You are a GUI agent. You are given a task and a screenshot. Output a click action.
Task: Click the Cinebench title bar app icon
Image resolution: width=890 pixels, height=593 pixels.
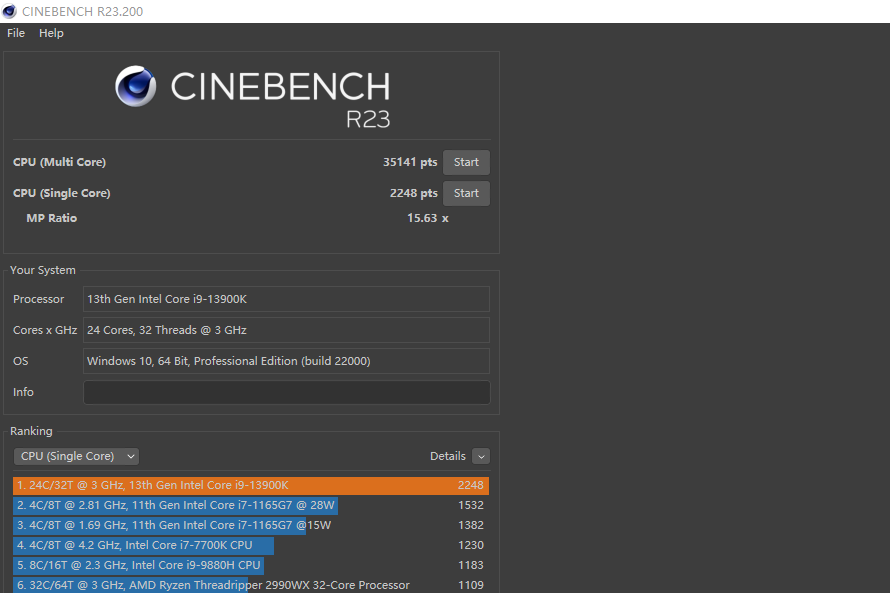(9, 11)
